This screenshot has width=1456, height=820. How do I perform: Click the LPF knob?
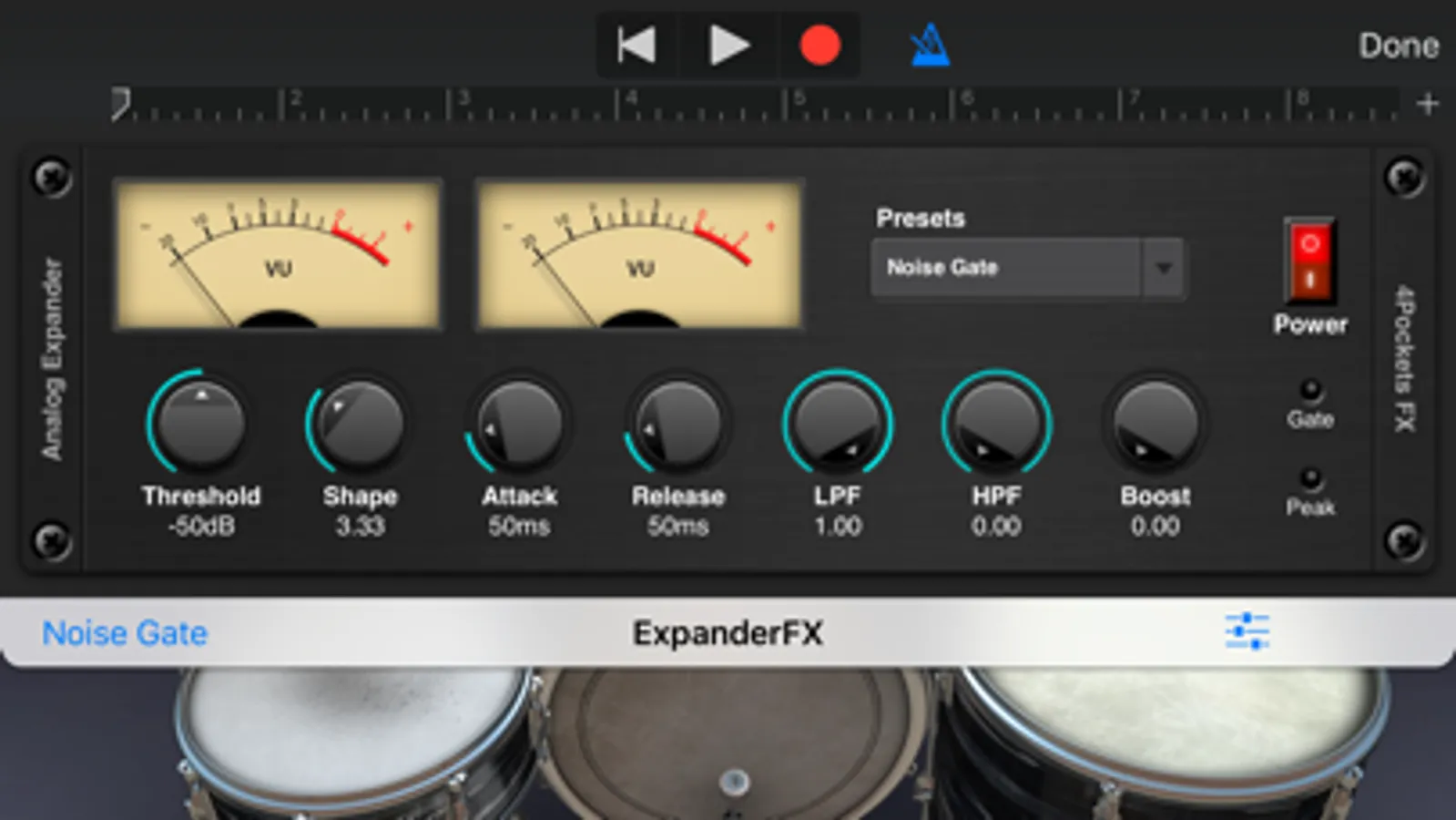837,423
